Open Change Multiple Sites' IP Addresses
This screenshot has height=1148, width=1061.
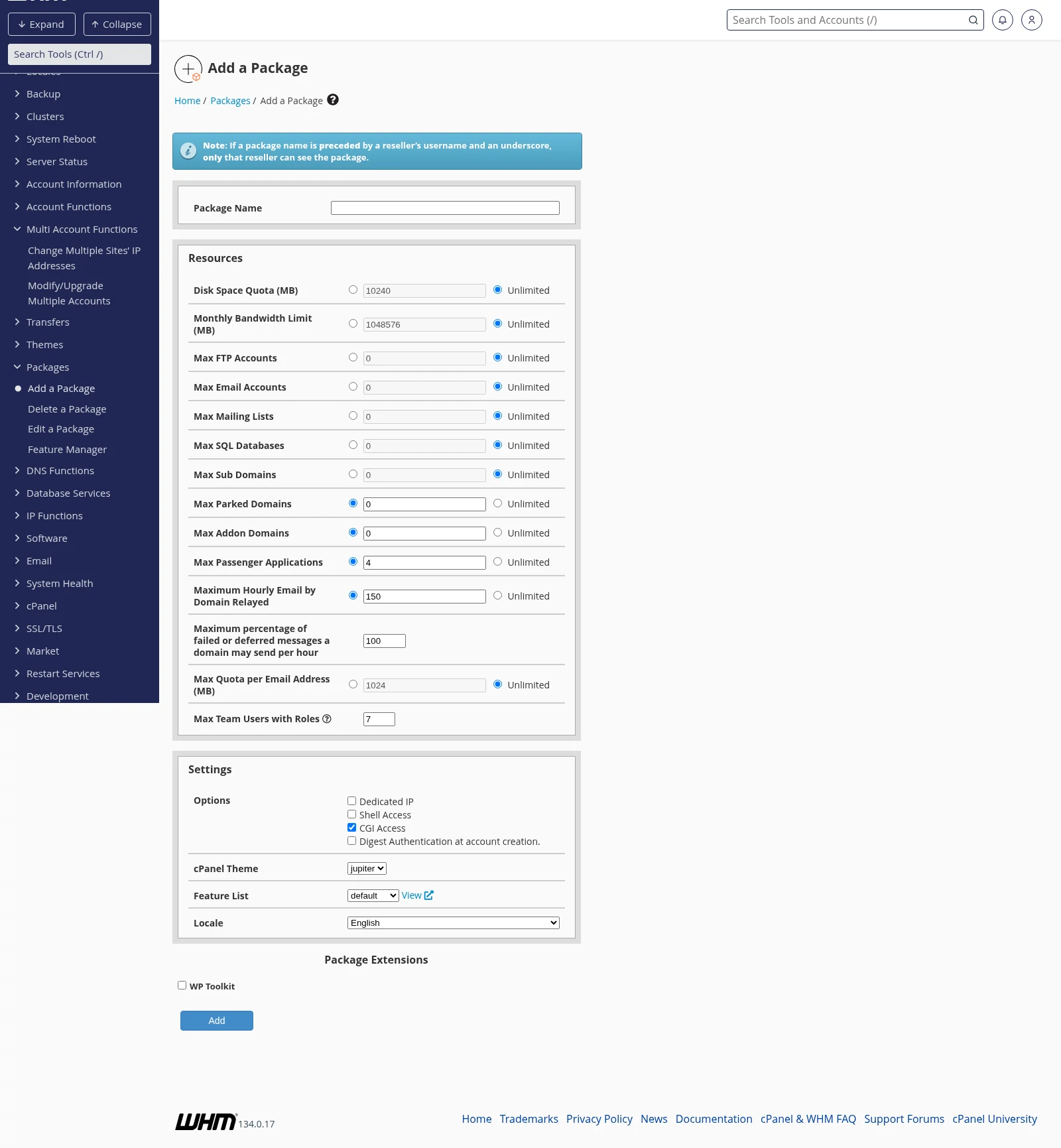coord(84,258)
